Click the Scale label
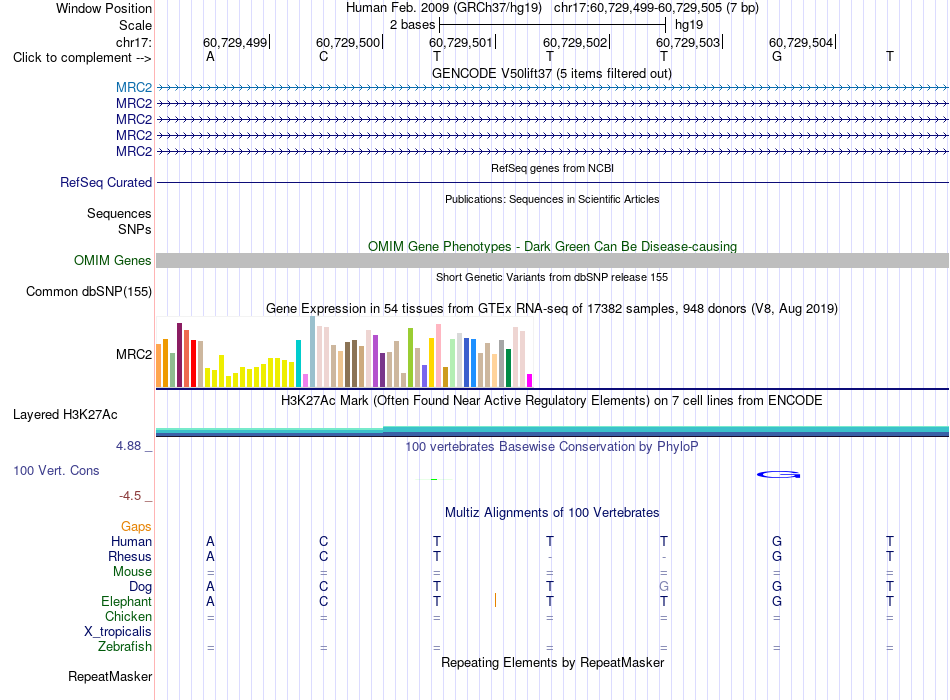950x700 pixels. (135, 25)
